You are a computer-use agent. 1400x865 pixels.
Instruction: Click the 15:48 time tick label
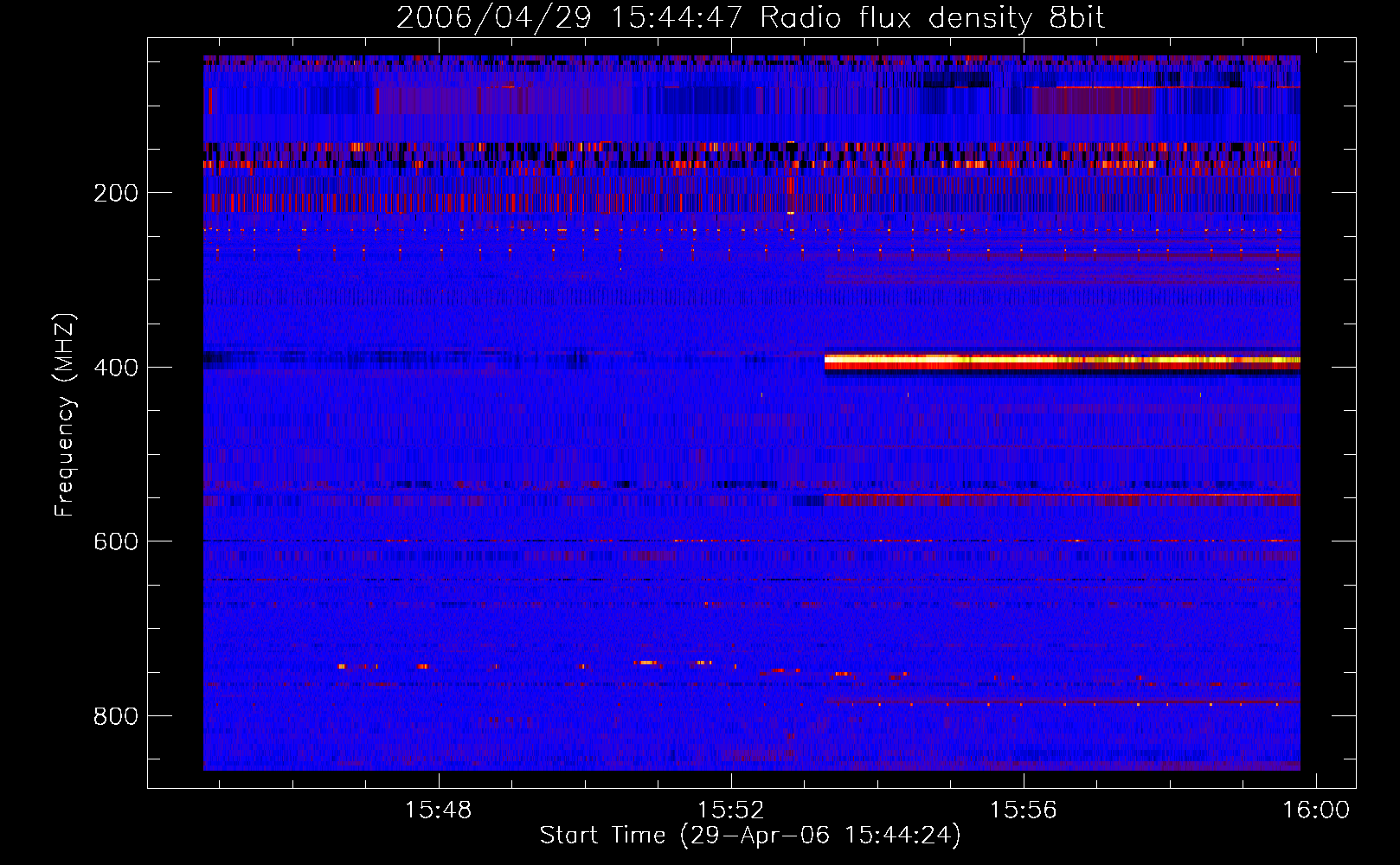(439, 811)
